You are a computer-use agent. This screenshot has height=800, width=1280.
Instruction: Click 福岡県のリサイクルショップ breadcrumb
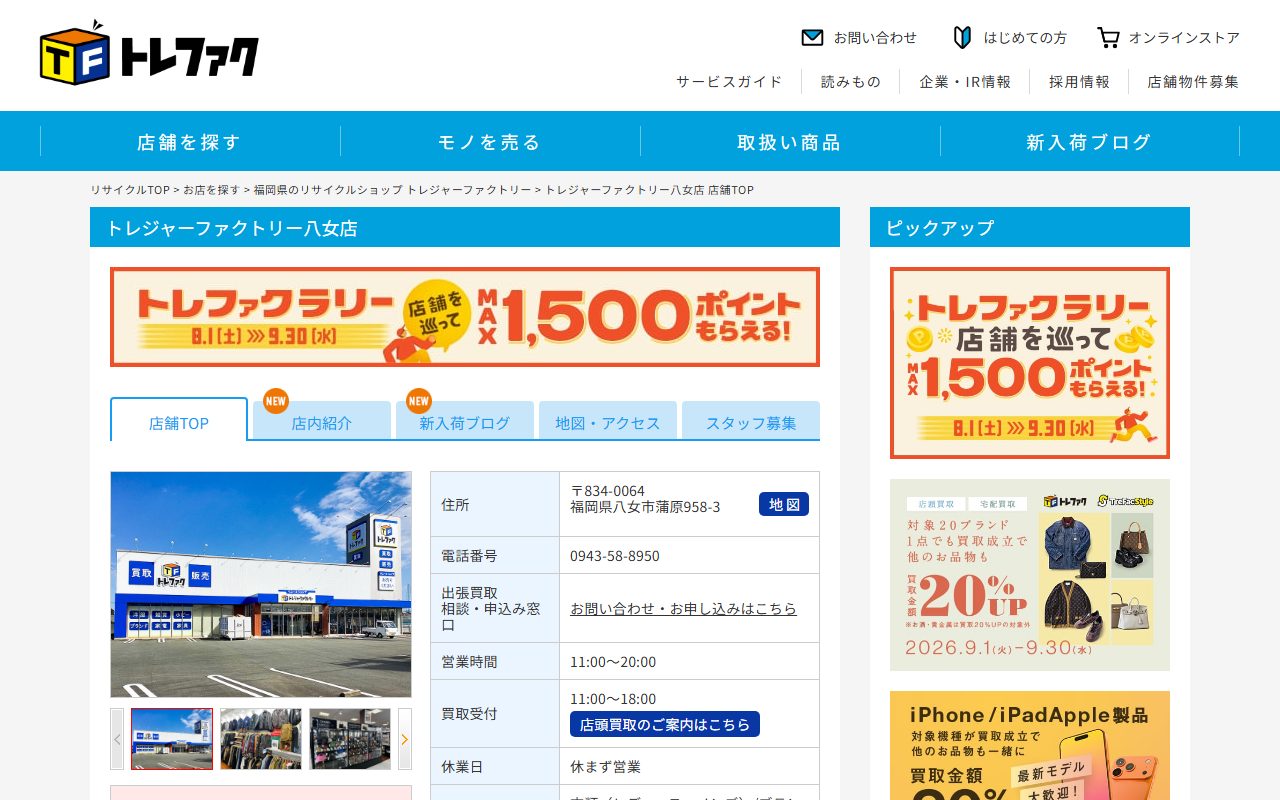tap(392, 190)
